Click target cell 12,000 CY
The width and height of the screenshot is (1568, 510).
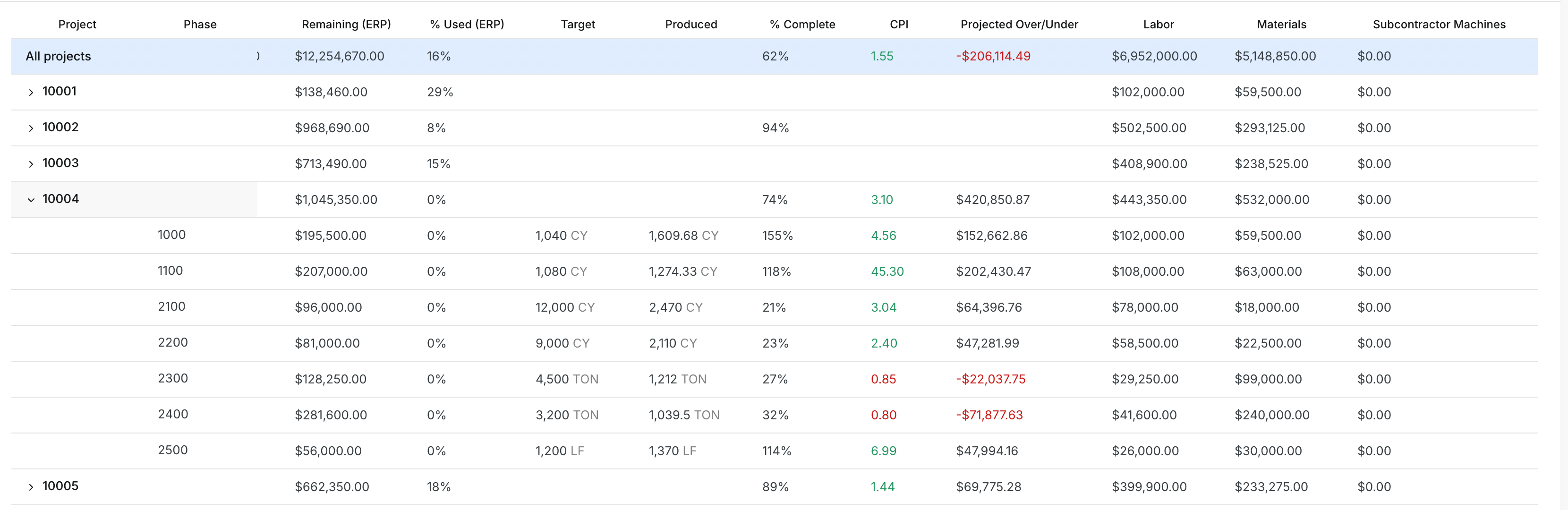[x=565, y=307]
